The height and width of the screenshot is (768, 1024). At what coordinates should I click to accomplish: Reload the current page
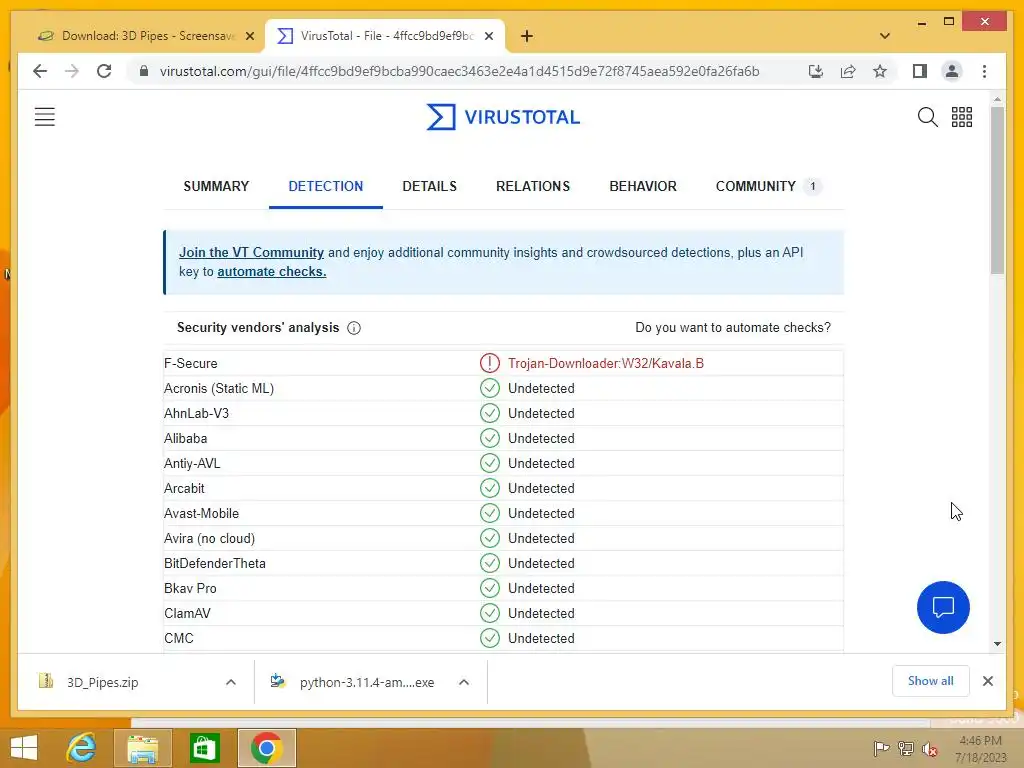(x=104, y=71)
